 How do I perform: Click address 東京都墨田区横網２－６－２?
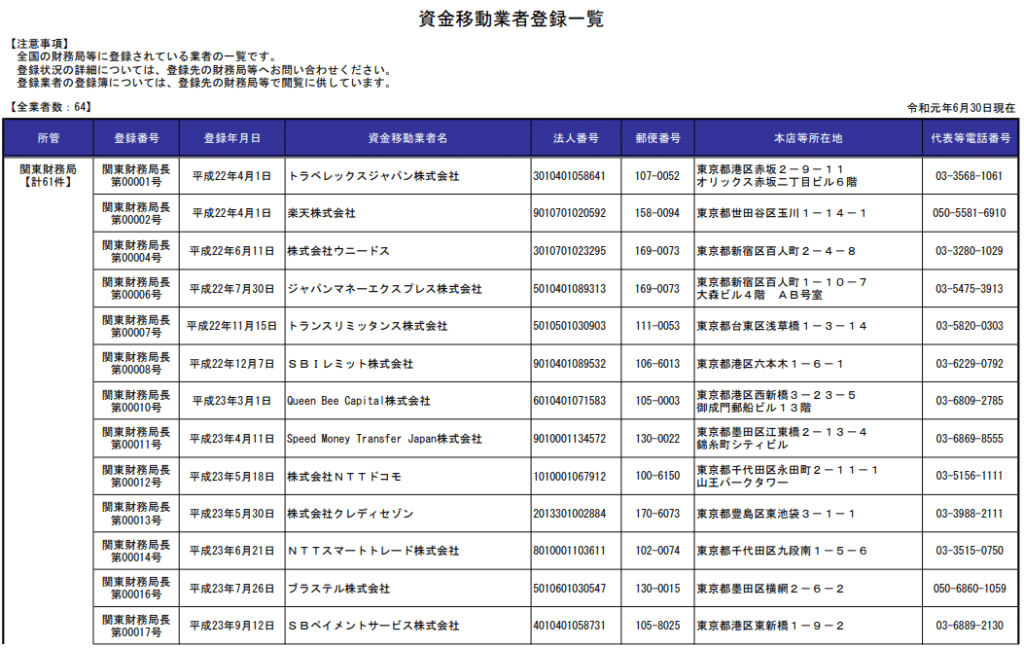coord(770,589)
